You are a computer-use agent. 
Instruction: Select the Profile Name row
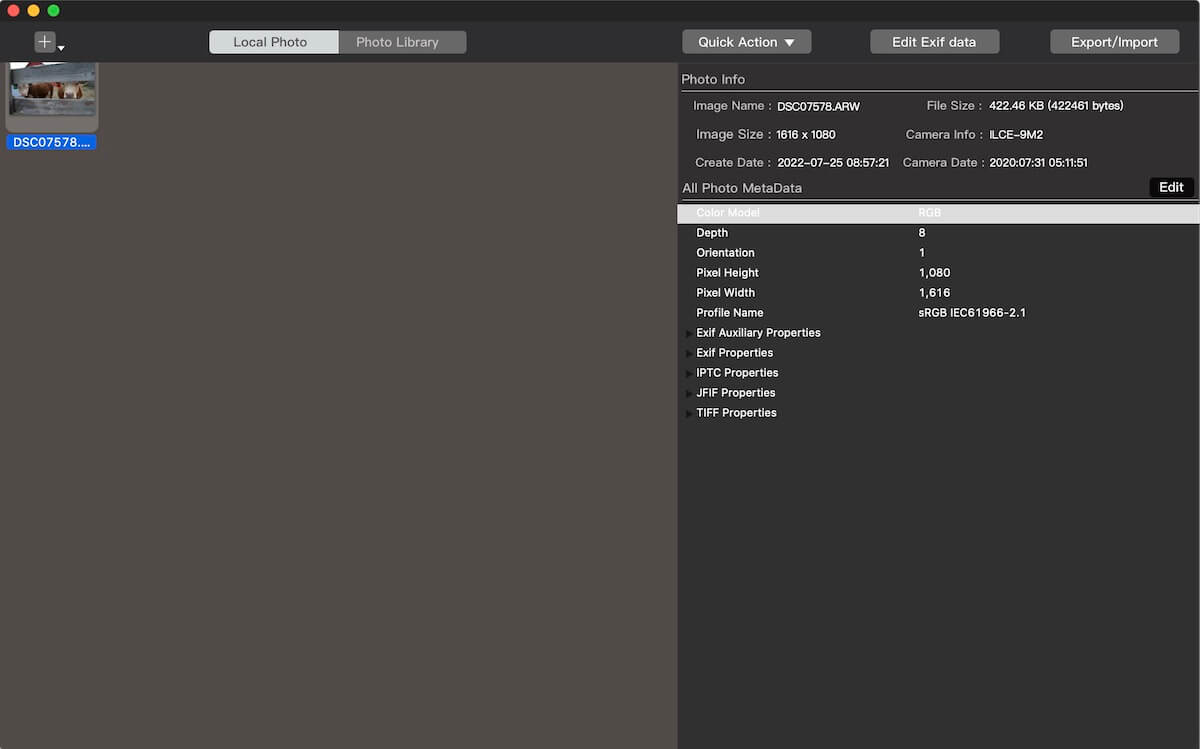tap(938, 313)
